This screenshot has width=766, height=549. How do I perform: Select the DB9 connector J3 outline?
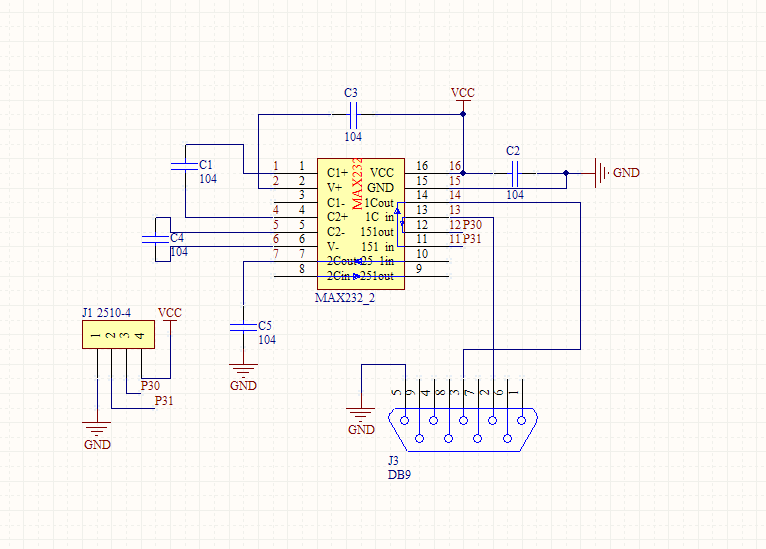click(x=463, y=430)
